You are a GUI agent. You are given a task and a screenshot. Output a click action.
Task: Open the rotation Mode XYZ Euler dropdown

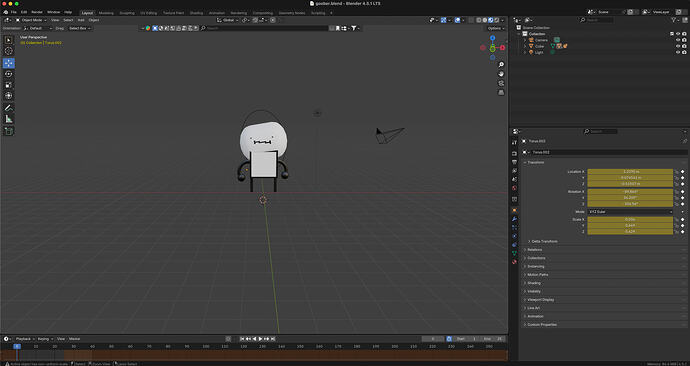tap(630, 212)
